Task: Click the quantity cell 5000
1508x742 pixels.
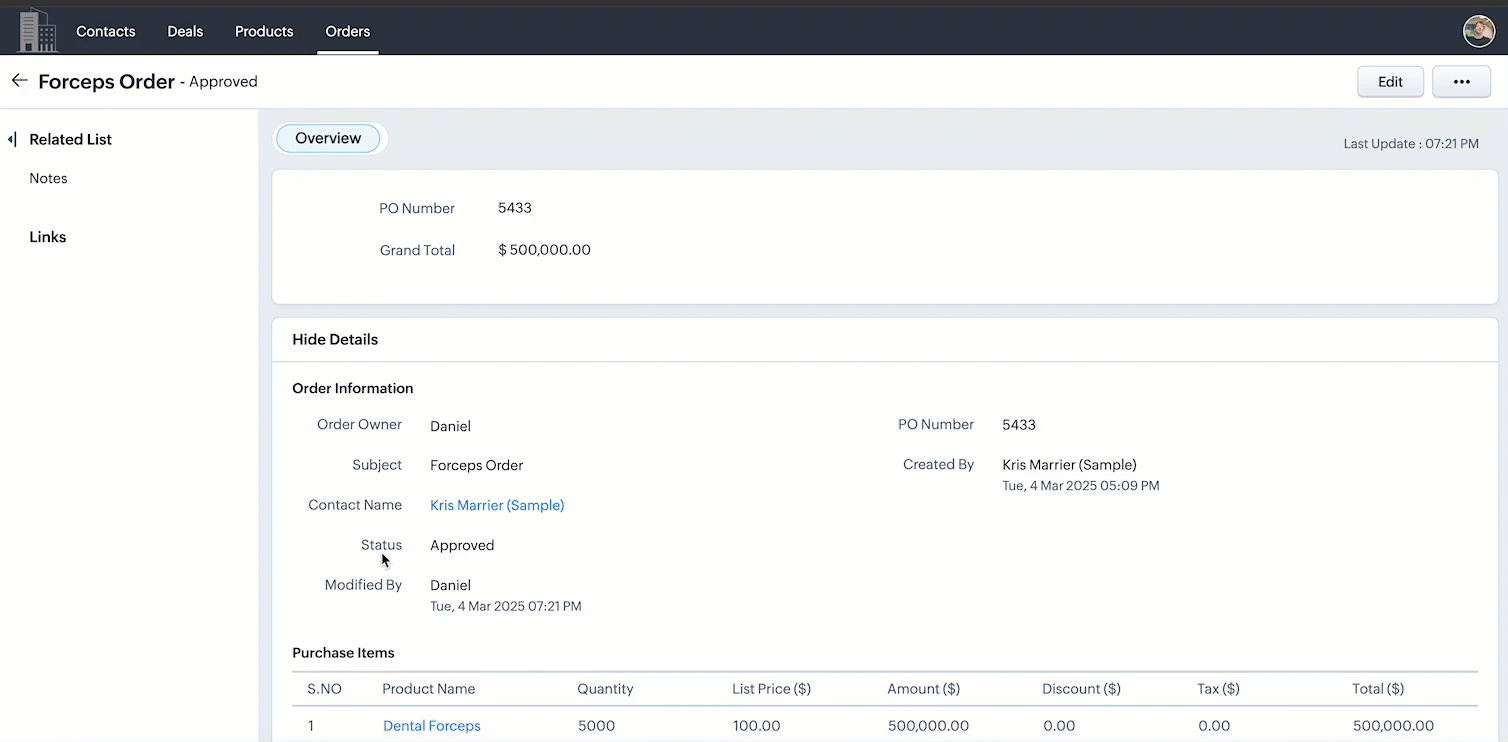Action: pyautogui.click(x=596, y=726)
